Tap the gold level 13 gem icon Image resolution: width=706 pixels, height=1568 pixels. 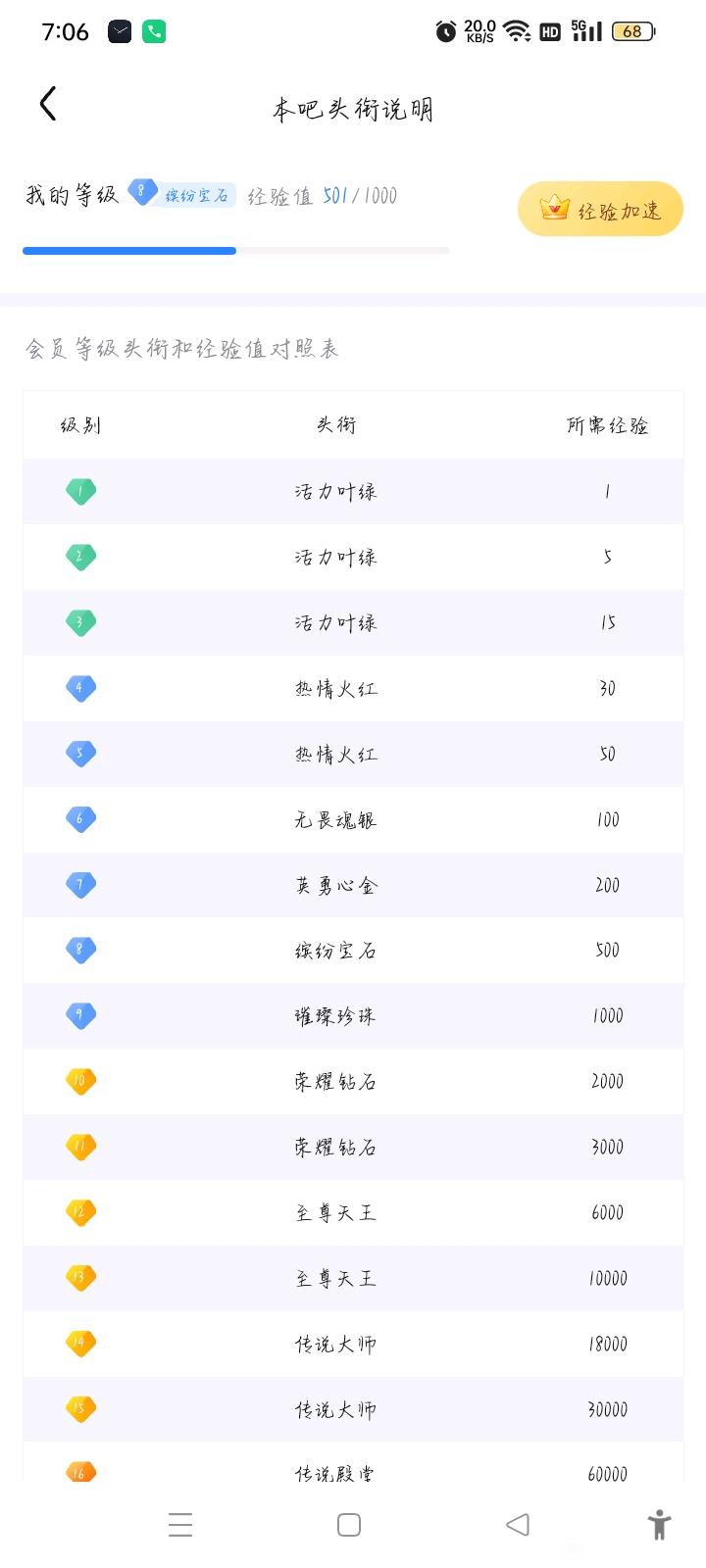click(80, 1278)
